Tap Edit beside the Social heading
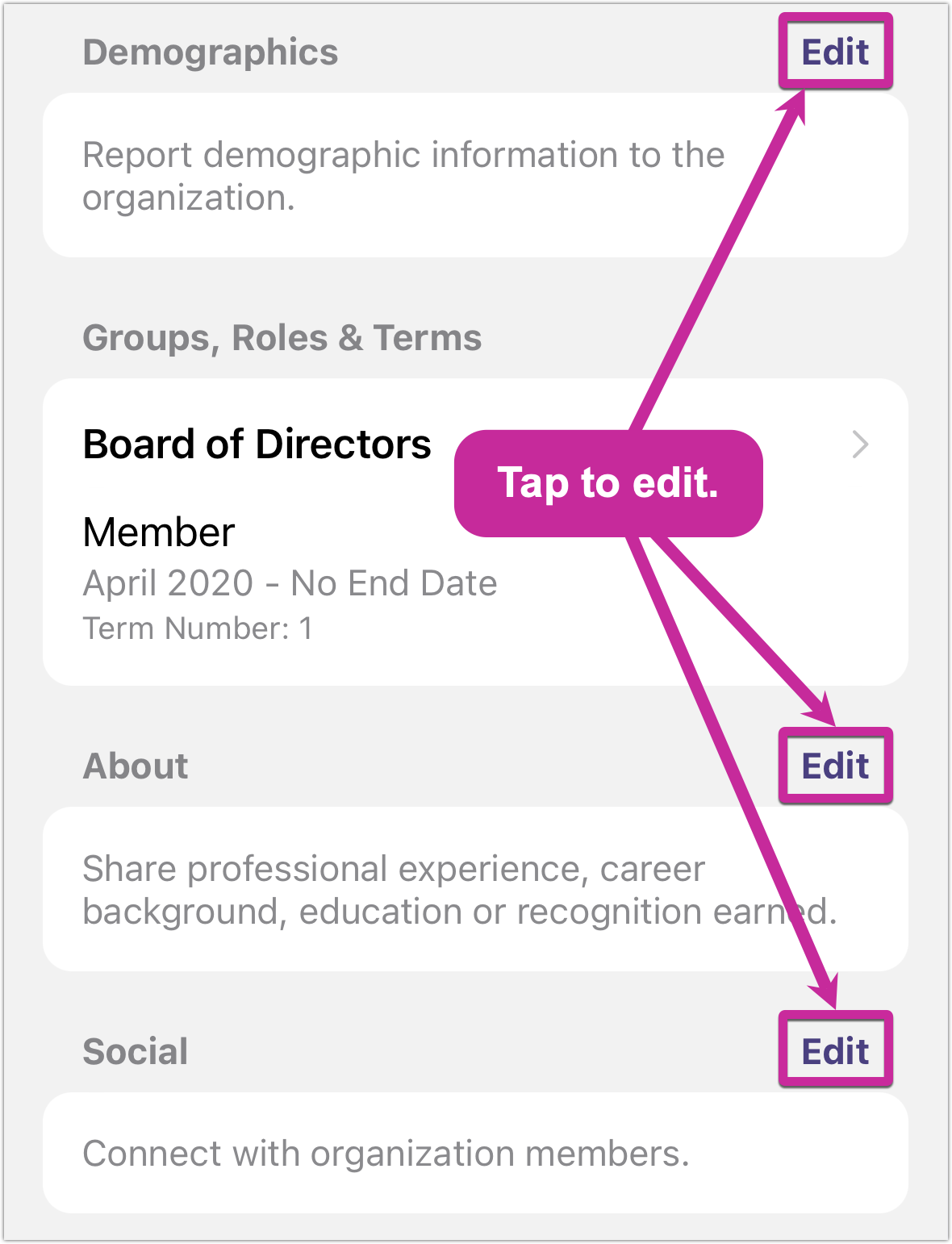The image size is (952, 1244). [x=835, y=1051]
